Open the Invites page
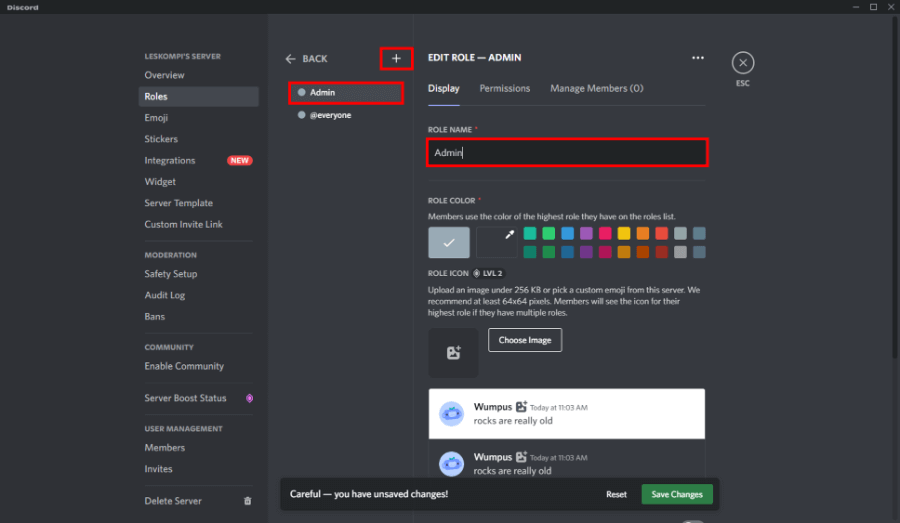Image resolution: width=900 pixels, height=523 pixels. click(198, 468)
